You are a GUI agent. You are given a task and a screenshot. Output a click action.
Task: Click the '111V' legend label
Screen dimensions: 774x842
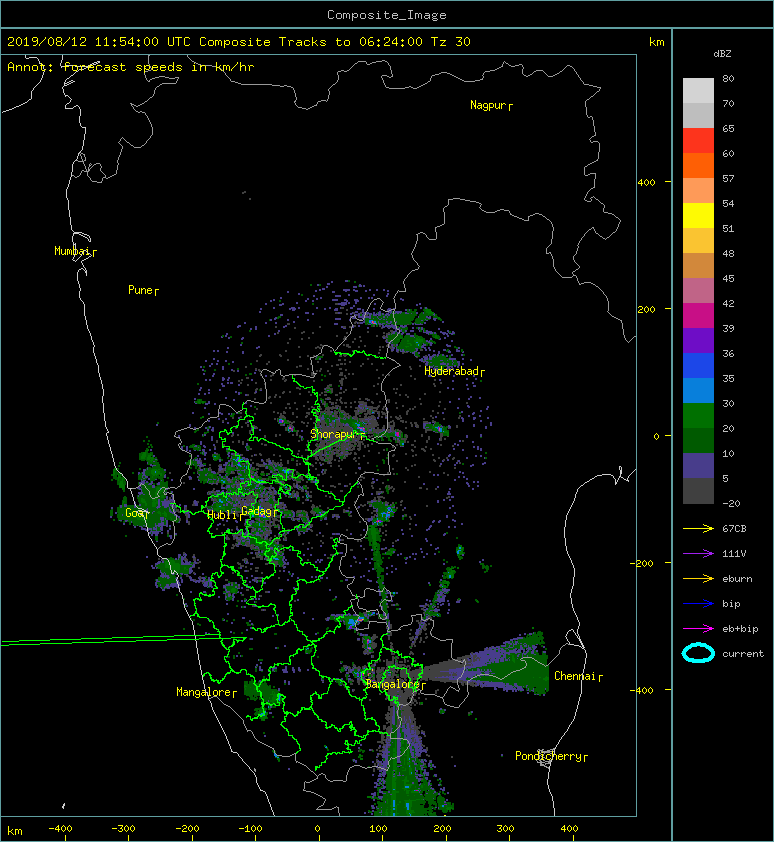pyautogui.click(x=734, y=553)
